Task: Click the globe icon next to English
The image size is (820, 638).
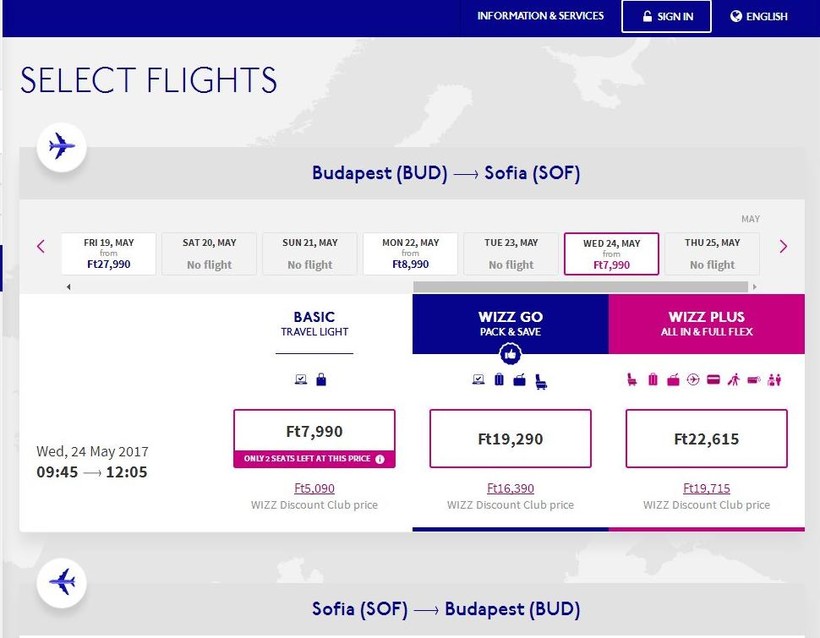Action: tap(736, 17)
